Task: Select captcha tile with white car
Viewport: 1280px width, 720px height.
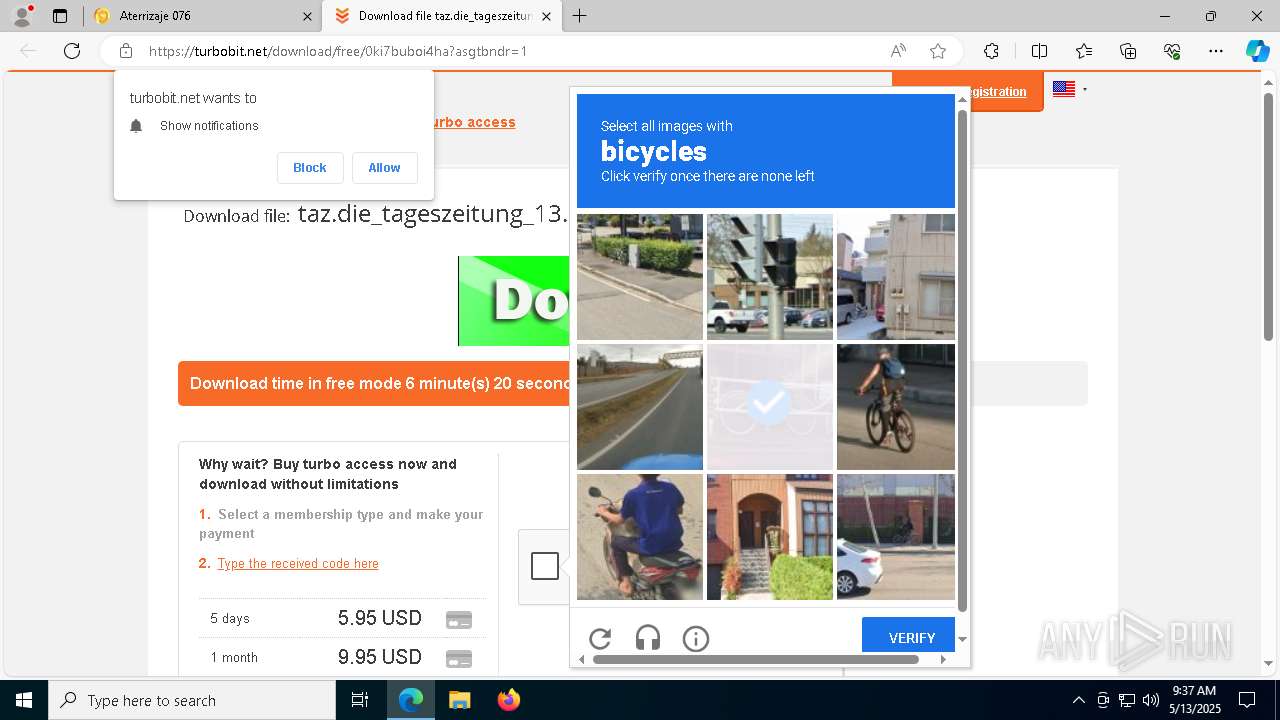Action: (896, 537)
